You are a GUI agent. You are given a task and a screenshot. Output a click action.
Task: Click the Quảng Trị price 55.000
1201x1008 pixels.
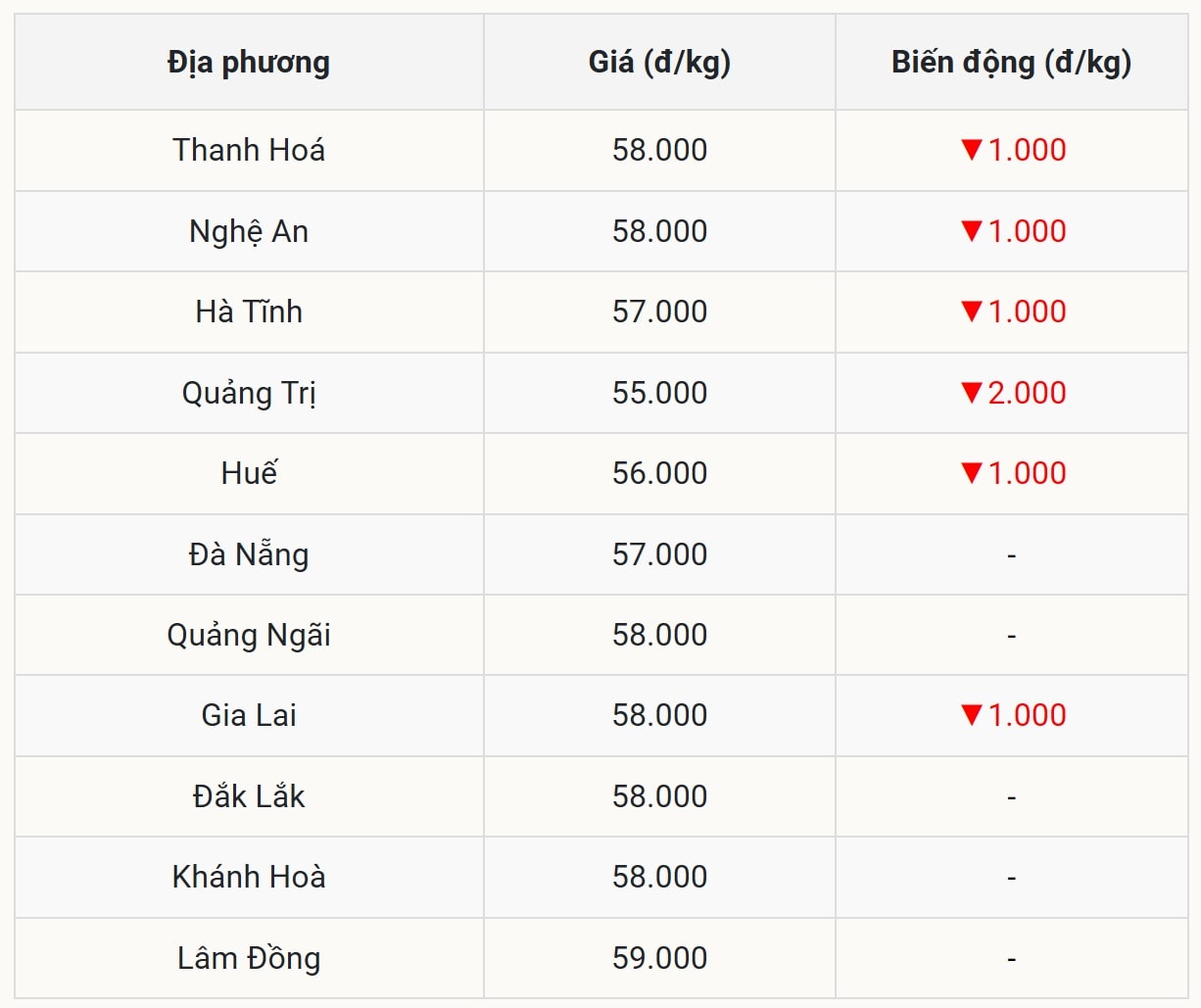point(659,393)
